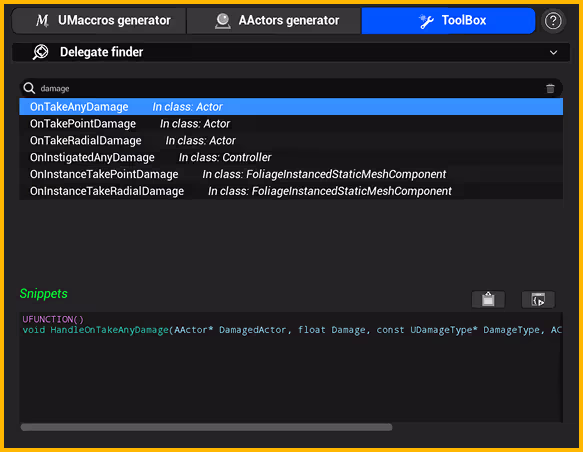The image size is (583, 452).
Task: Copy snippet with the clipboard button
Action: tap(488, 299)
